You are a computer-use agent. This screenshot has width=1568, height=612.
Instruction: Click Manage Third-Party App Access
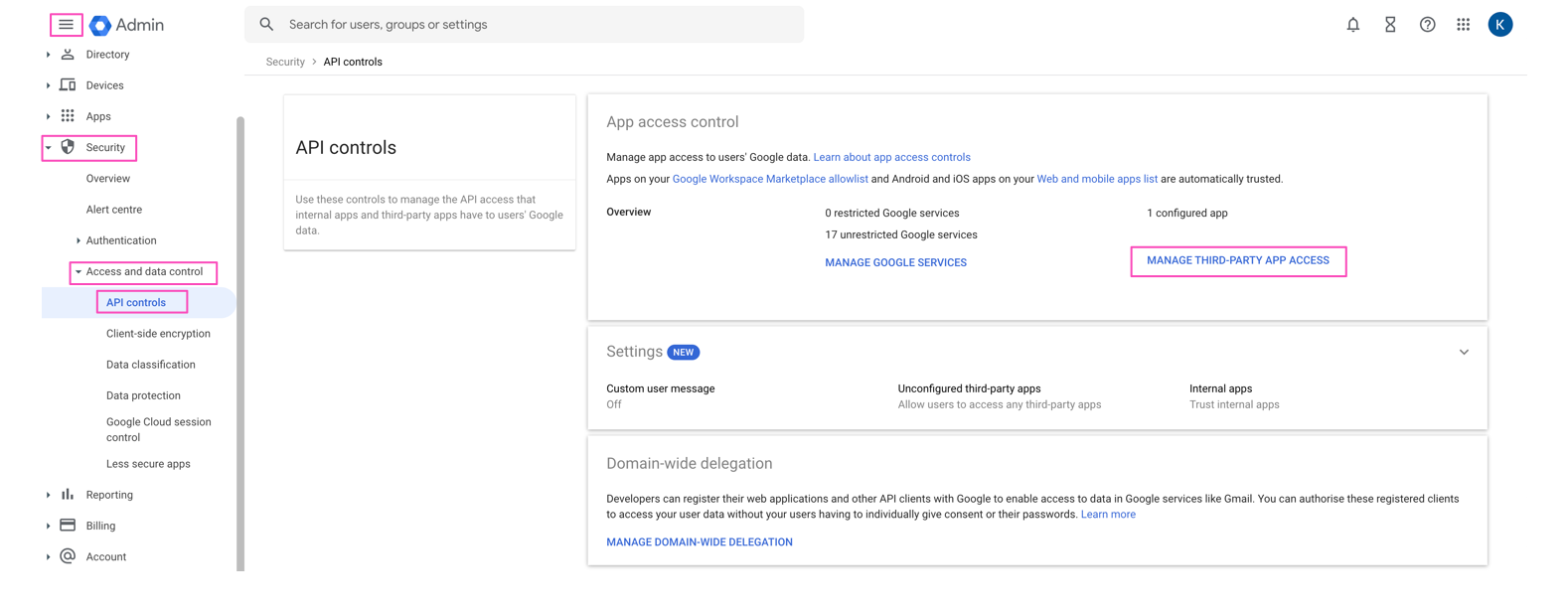(1237, 260)
